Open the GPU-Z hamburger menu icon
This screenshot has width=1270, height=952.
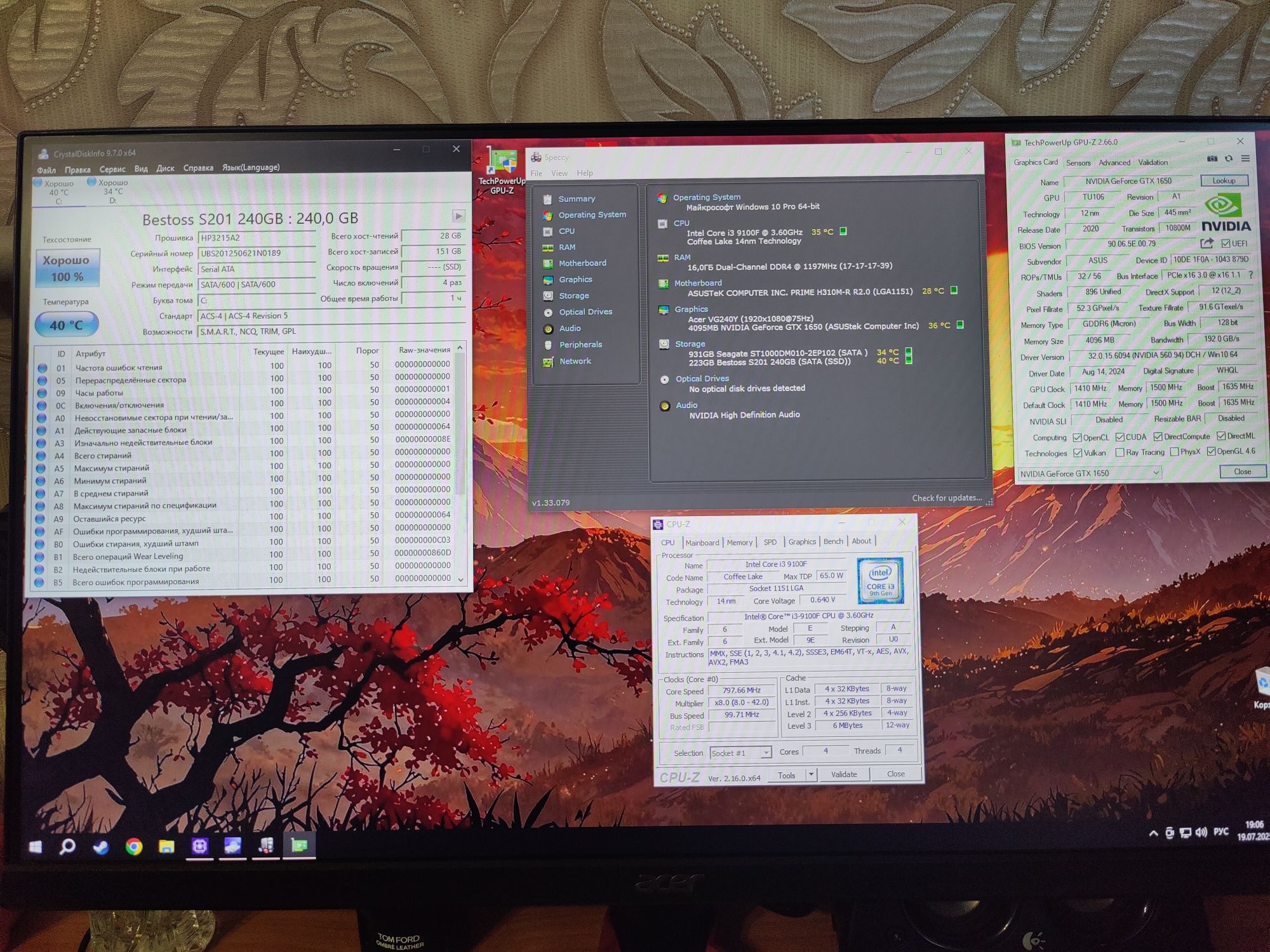pos(1245,159)
